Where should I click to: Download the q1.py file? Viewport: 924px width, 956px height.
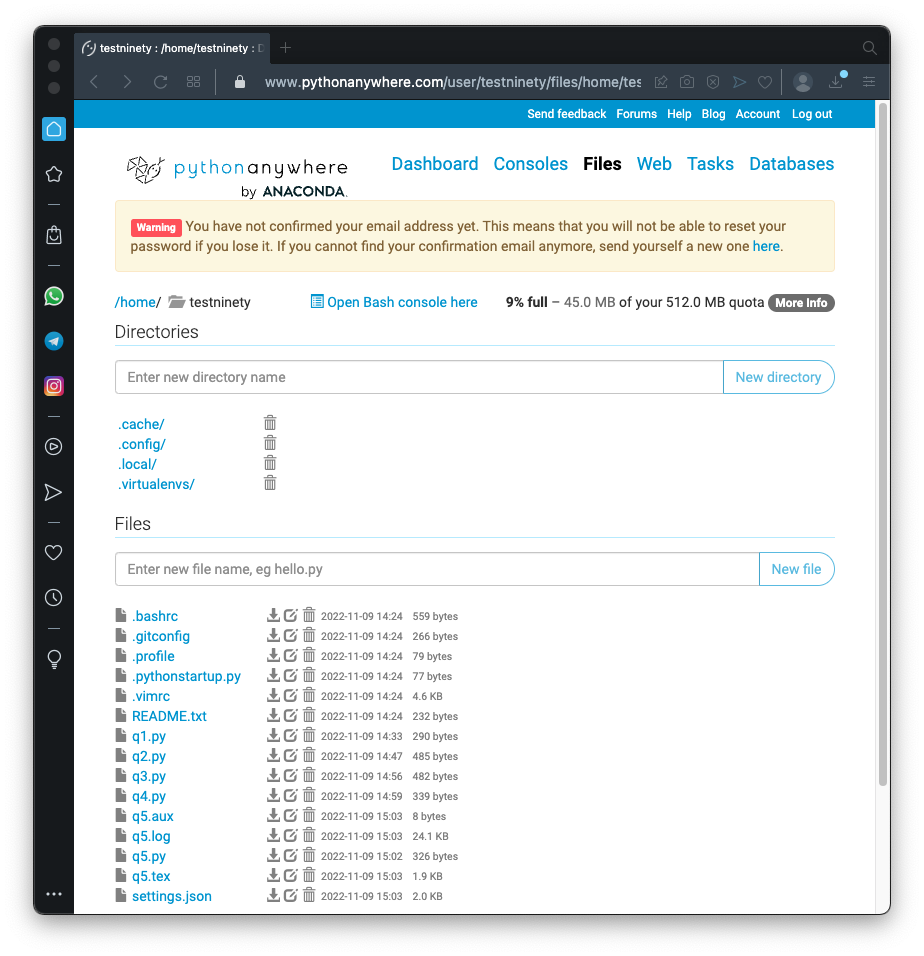(273, 735)
